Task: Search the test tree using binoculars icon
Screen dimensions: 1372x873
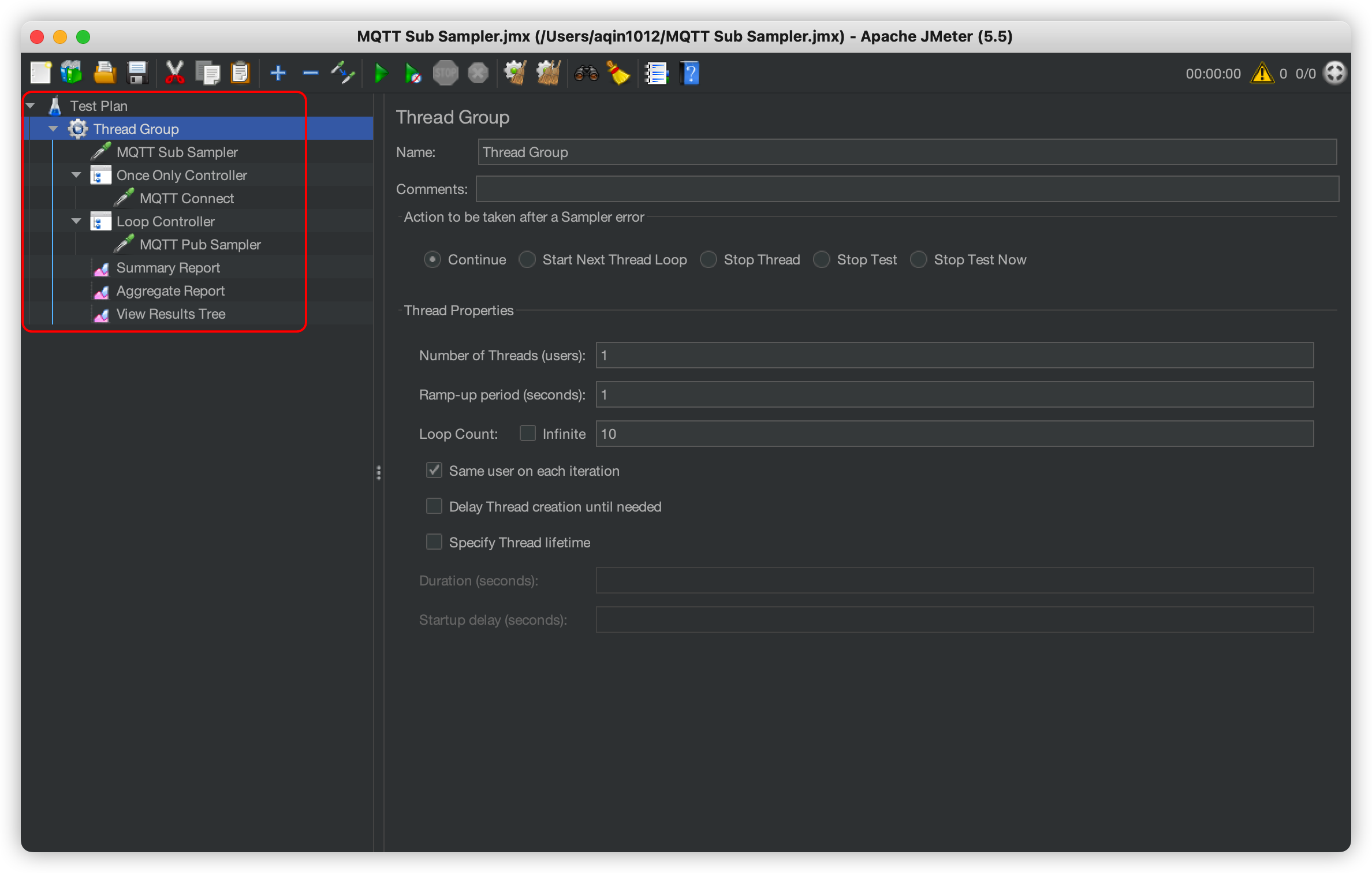Action: pos(586,73)
